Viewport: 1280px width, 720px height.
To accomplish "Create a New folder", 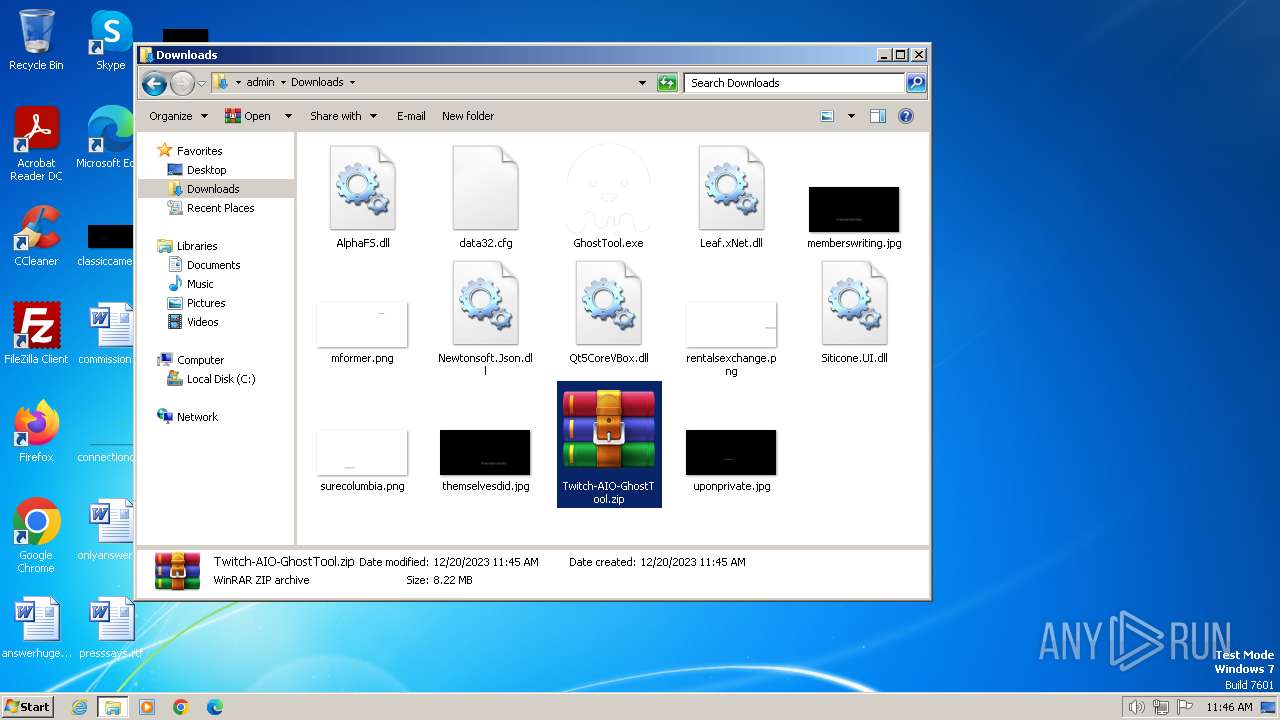I will pyautogui.click(x=468, y=116).
